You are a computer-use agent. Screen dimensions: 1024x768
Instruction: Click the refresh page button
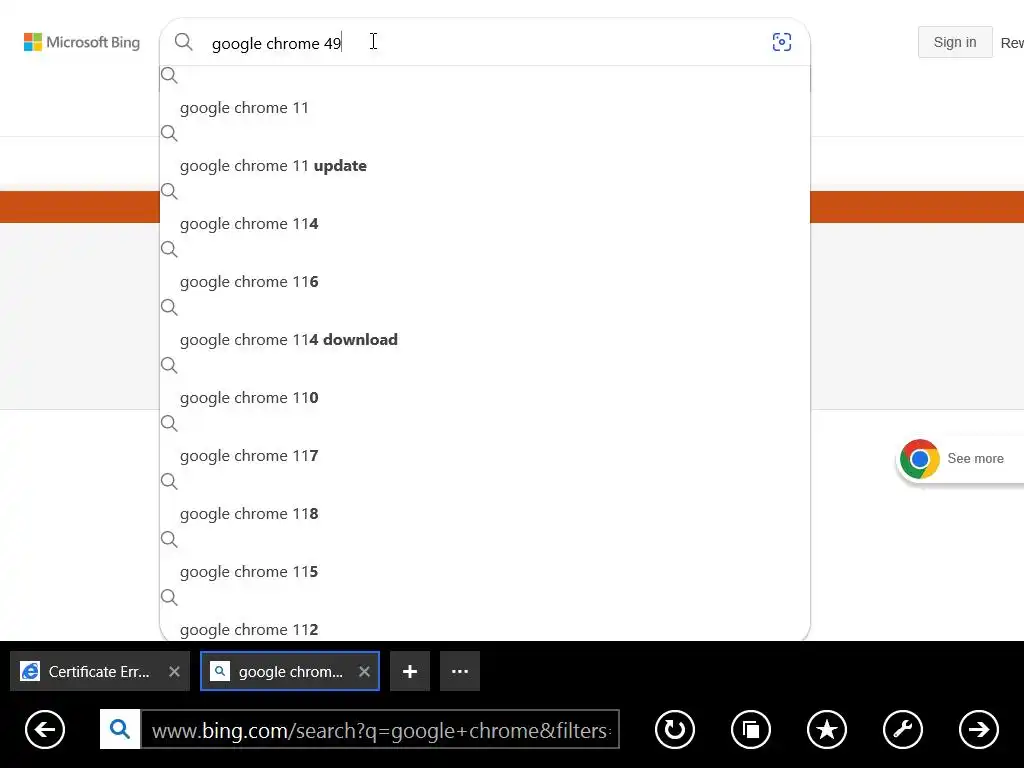click(x=675, y=729)
